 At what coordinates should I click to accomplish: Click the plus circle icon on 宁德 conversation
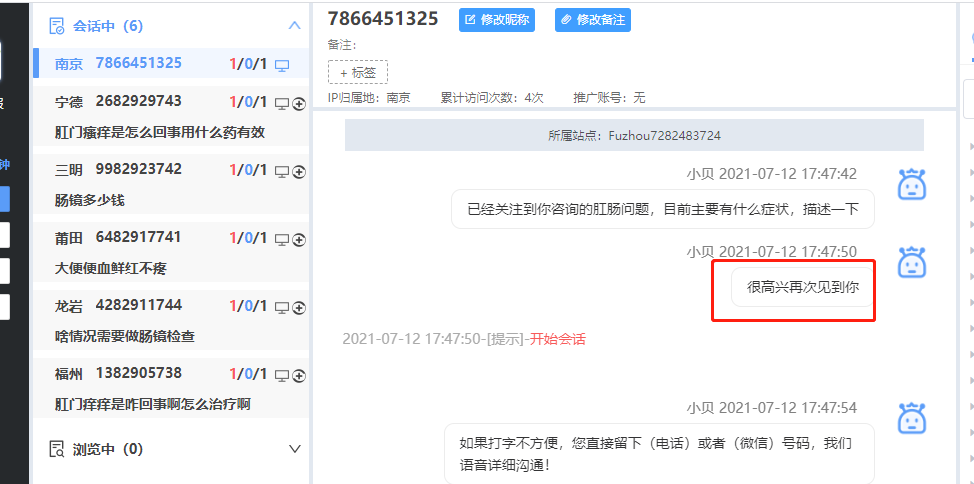tap(299, 104)
